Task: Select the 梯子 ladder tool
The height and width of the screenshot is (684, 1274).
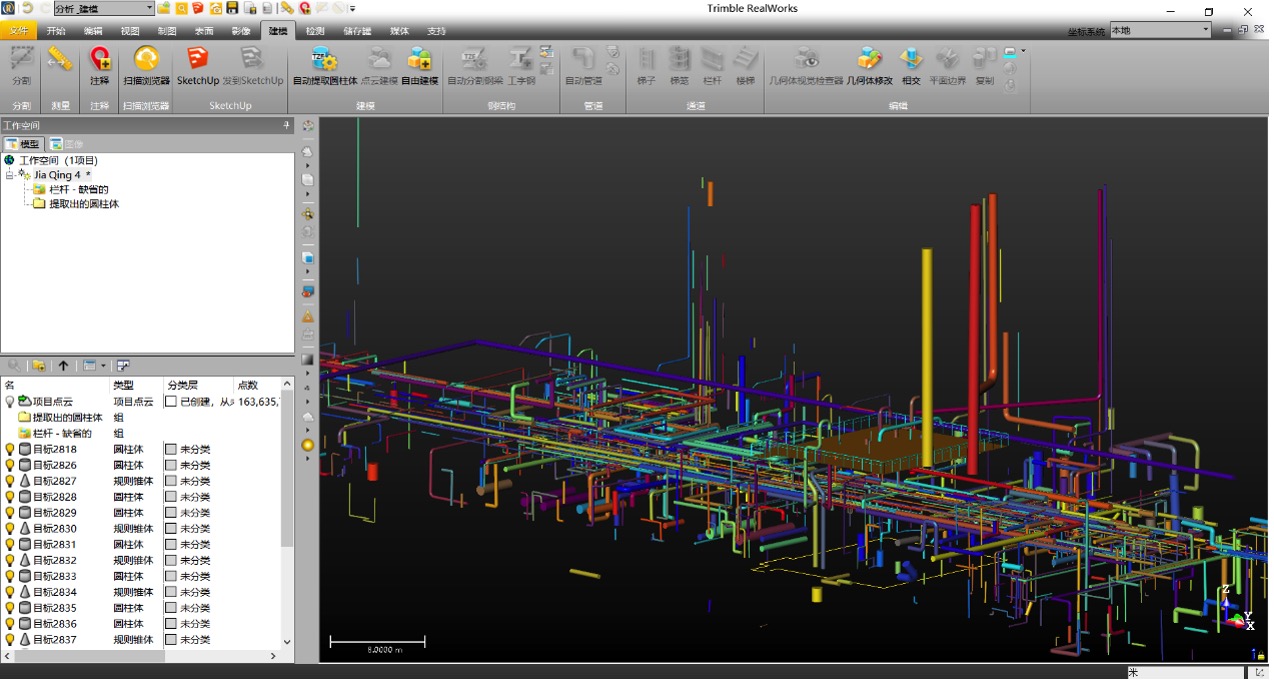Action: [646, 66]
